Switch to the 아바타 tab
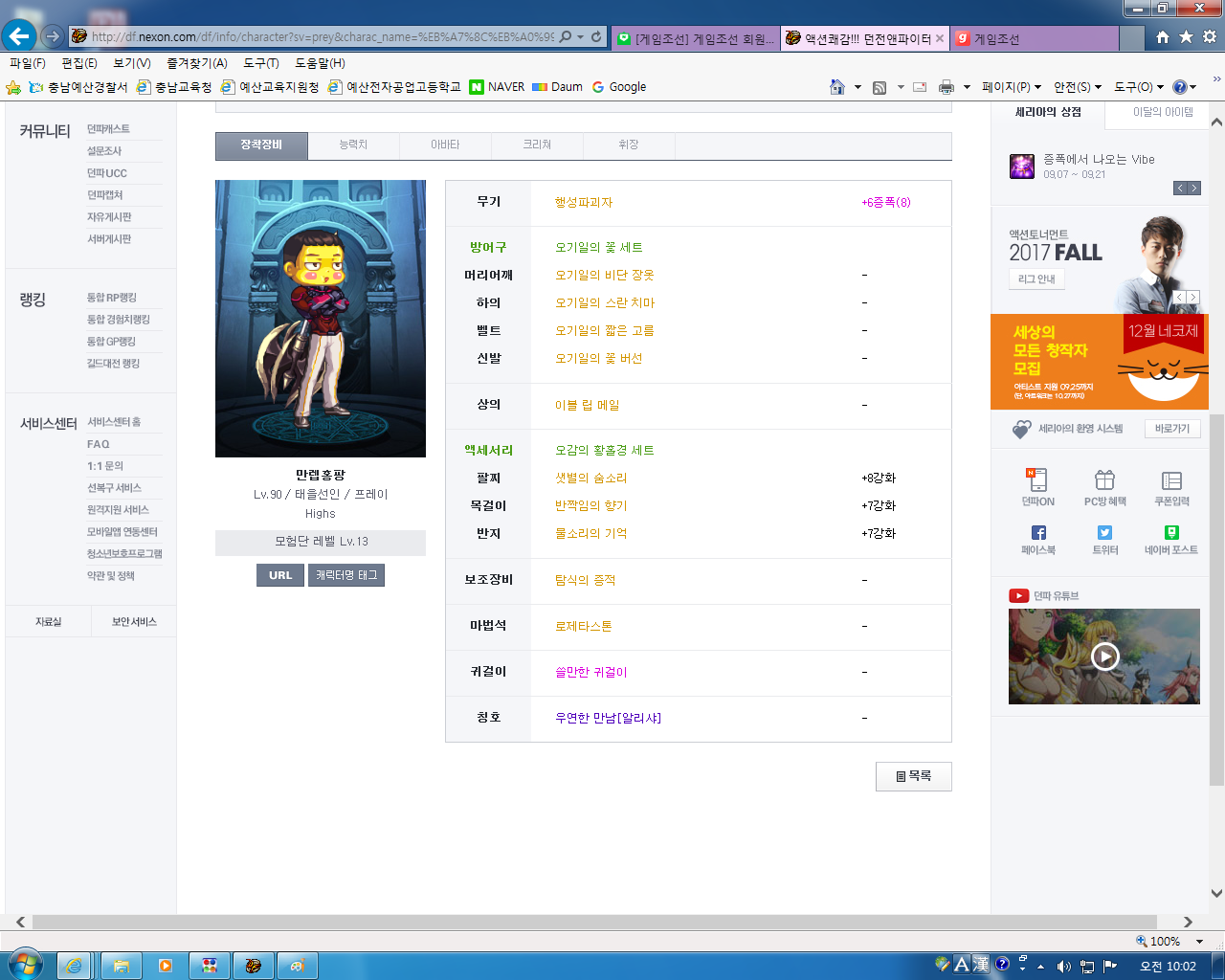The image size is (1225, 980). pos(445,145)
